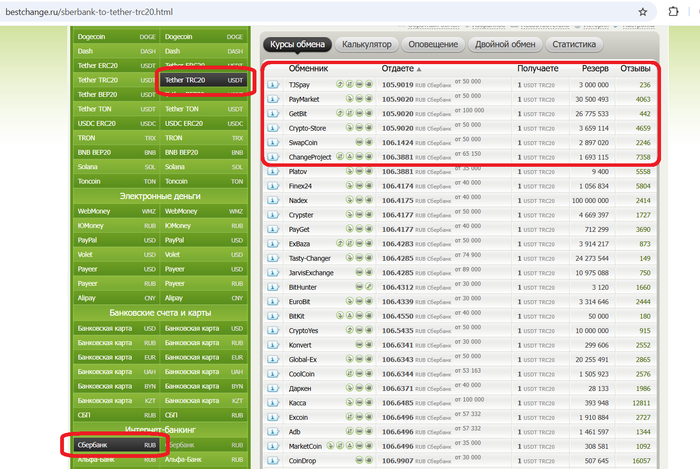Screen dimensions: 700x469
Task: Open info icon for SwapCoin exchanger
Action: tap(273, 143)
